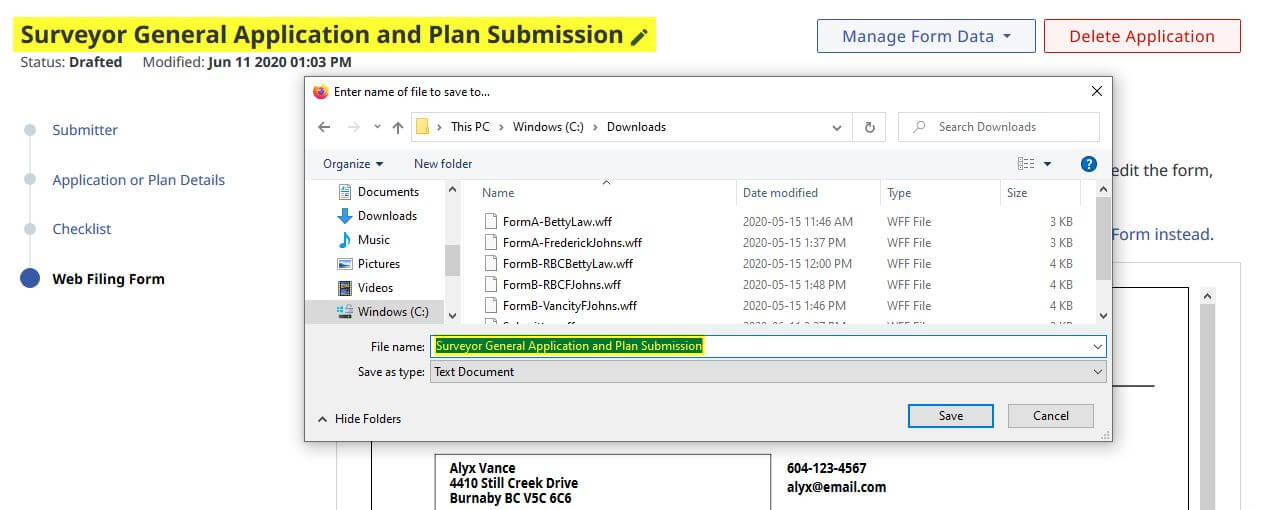The image size is (1262, 510).
Task: Go up one folder level arrow
Action: [398, 127]
